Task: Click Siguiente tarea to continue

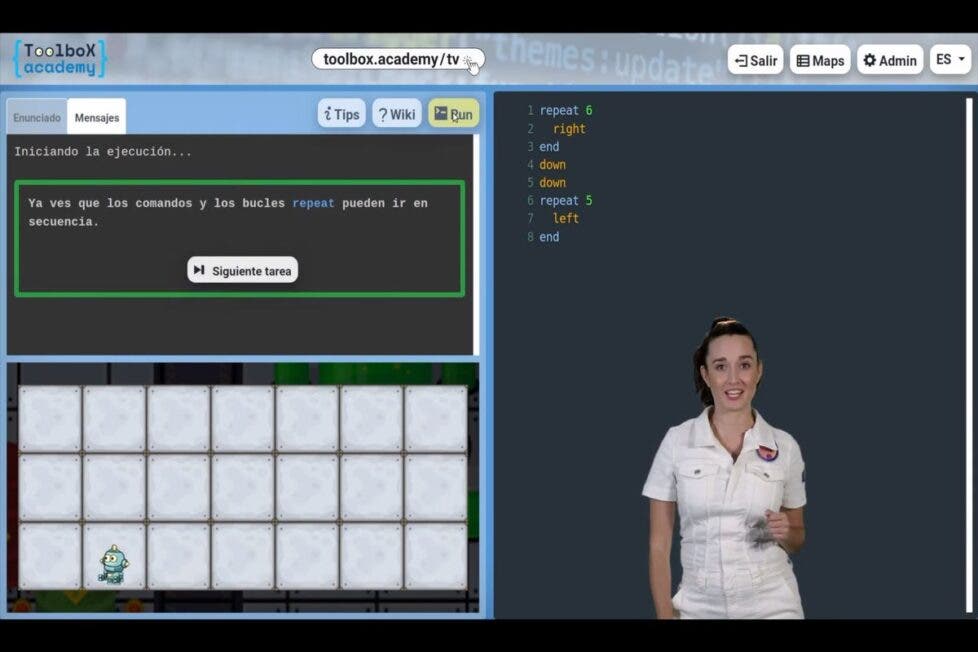Action: pyautogui.click(x=242, y=270)
